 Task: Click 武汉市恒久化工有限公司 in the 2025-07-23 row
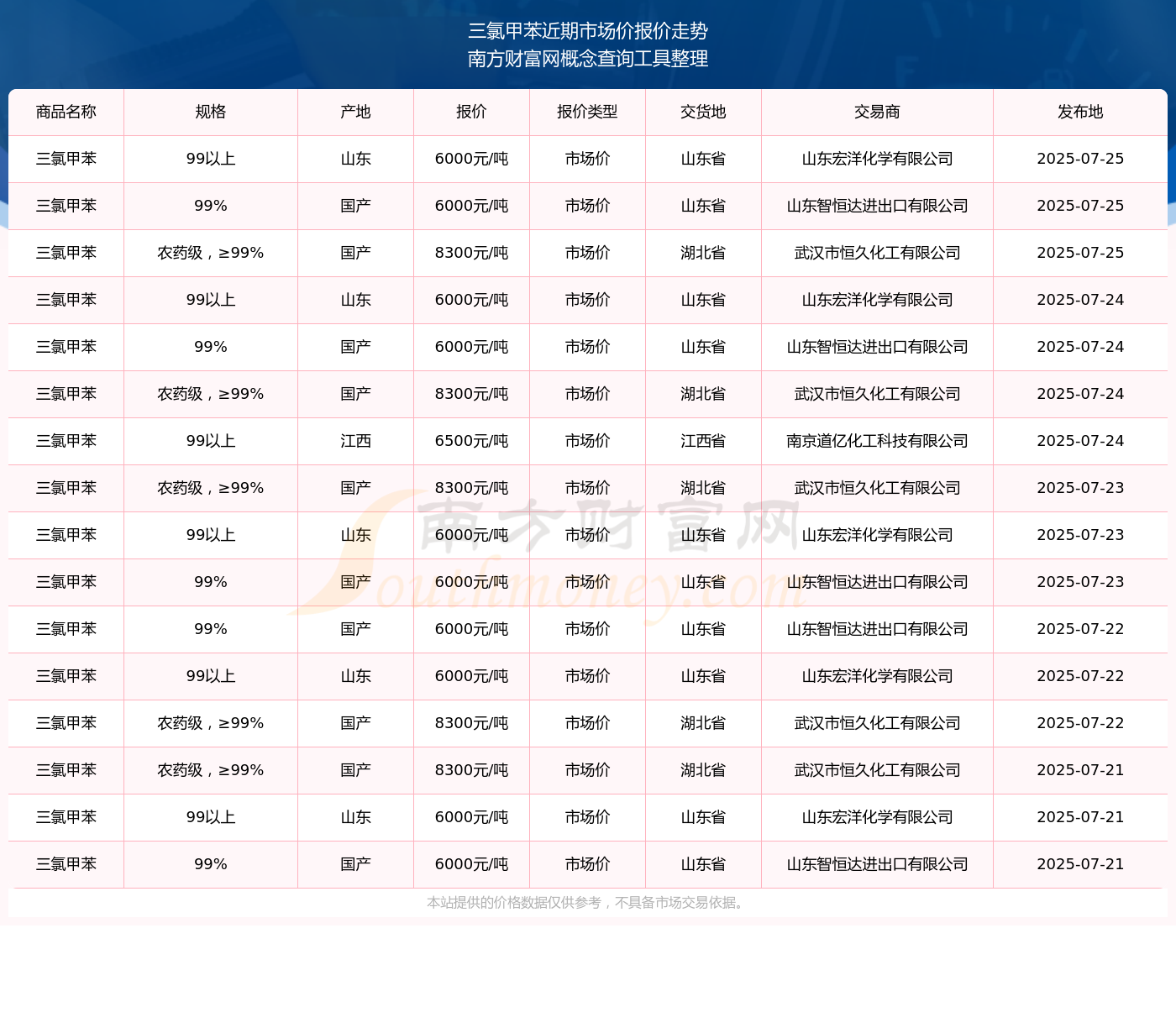878,488
